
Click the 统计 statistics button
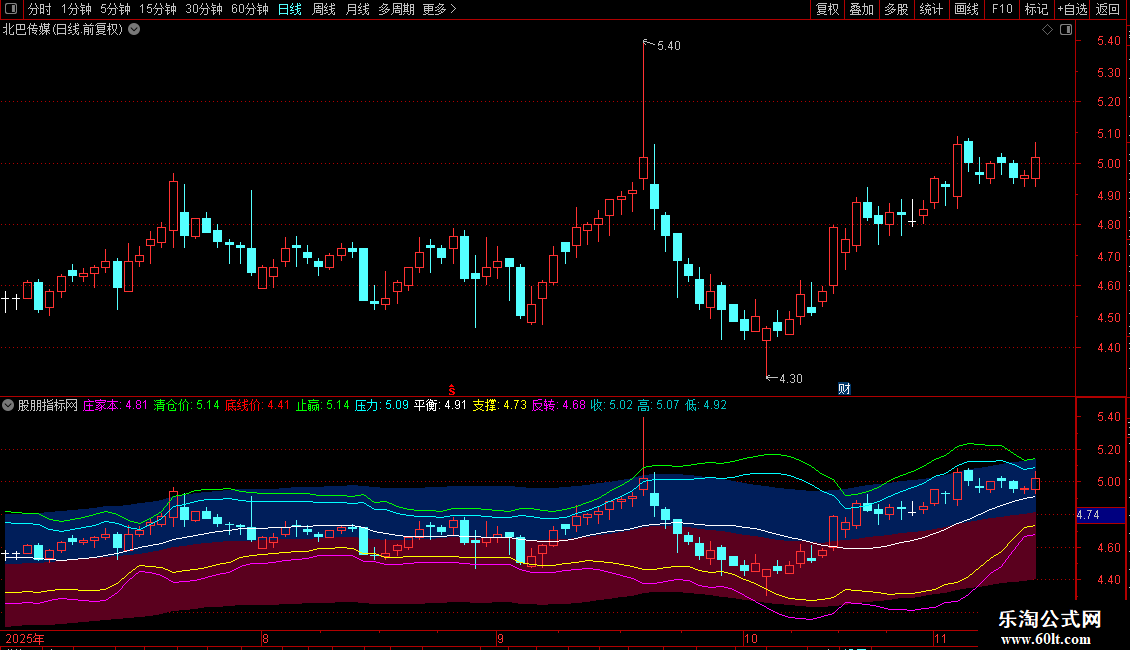click(x=931, y=10)
